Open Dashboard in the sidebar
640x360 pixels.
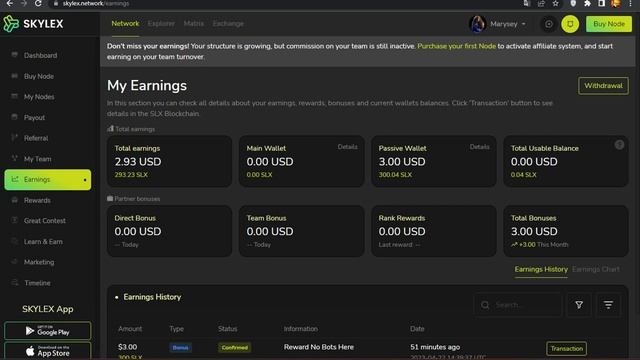pos(40,56)
